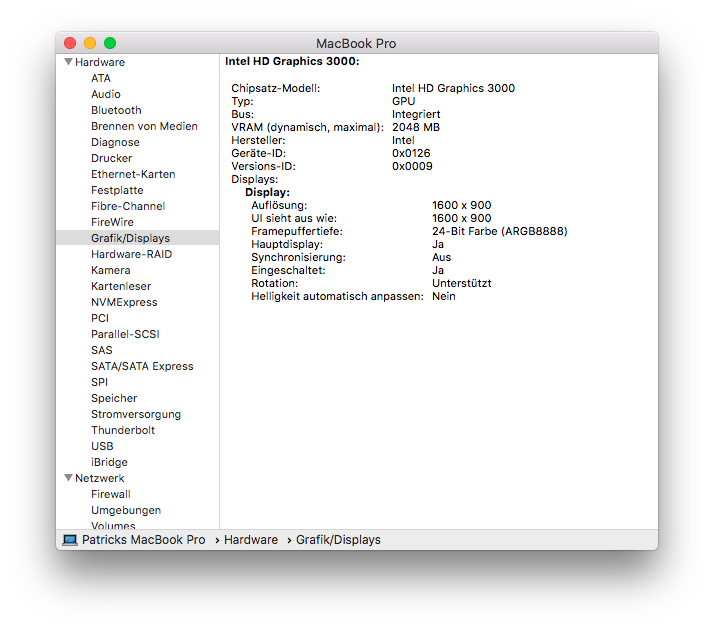This screenshot has height=630, width=714.
Task: Click the bold Display subheading
Action: (x=267, y=193)
